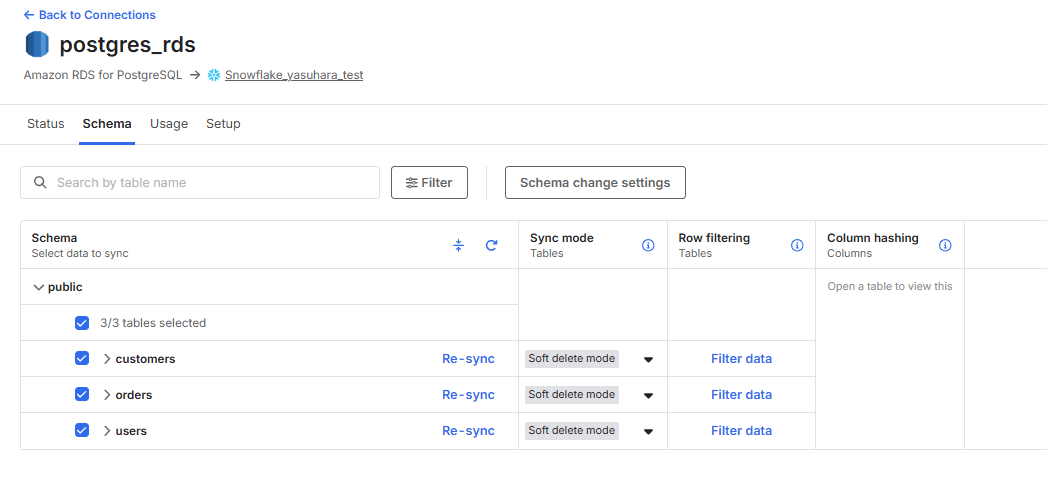This screenshot has width=1047, height=494.
Task: Click the search magnifier icon
Action: pos(40,183)
